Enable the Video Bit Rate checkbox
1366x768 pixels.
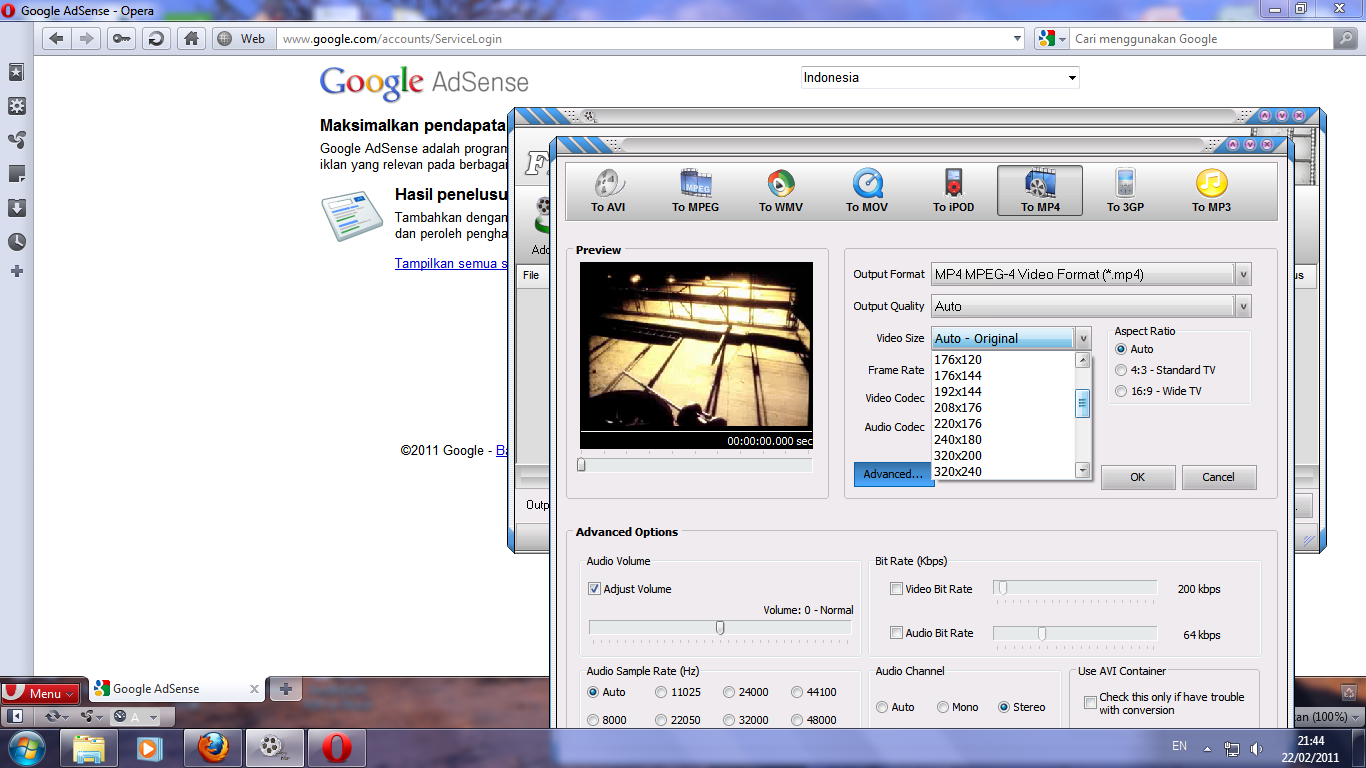[x=896, y=589]
